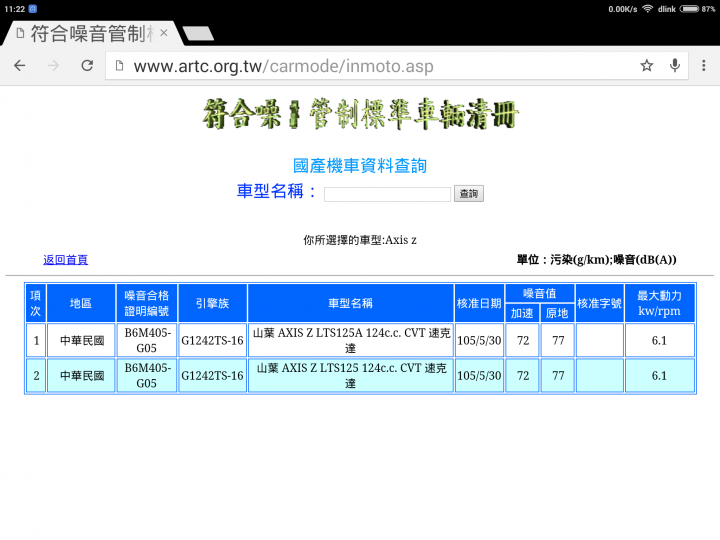This screenshot has width=720, height=540.
Task: Open the Chrome three-dot menu
Action: (703, 66)
